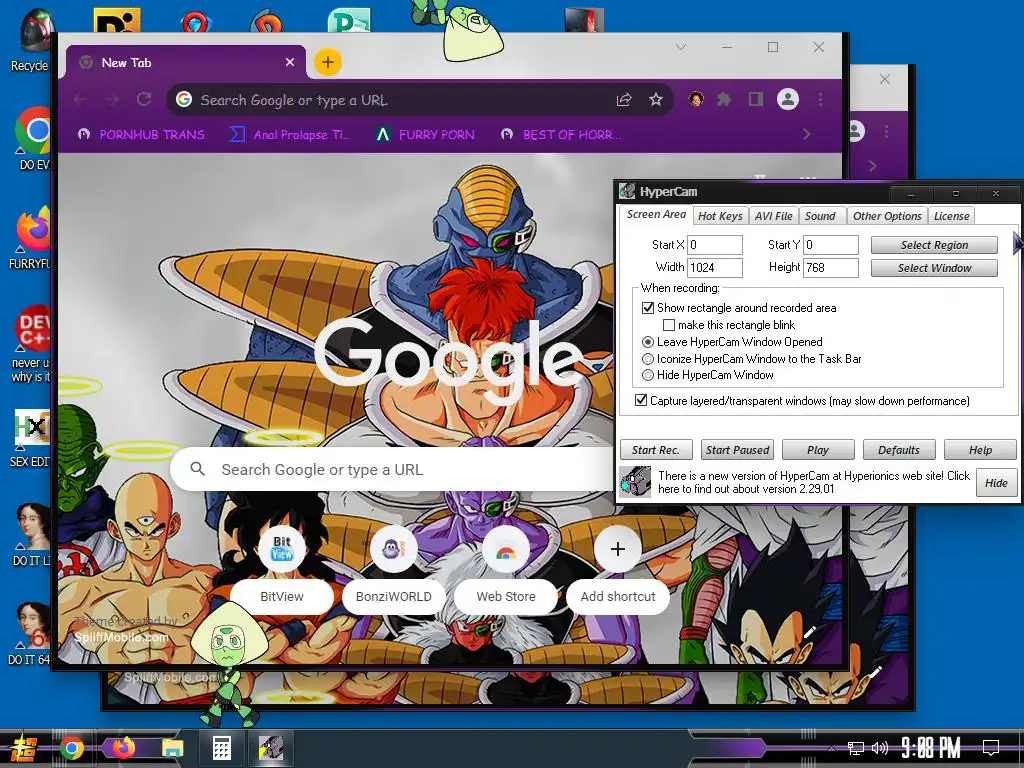The image size is (1024, 768).
Task: Open the Sound tab in HyperCam
Action: click(820, 216)
